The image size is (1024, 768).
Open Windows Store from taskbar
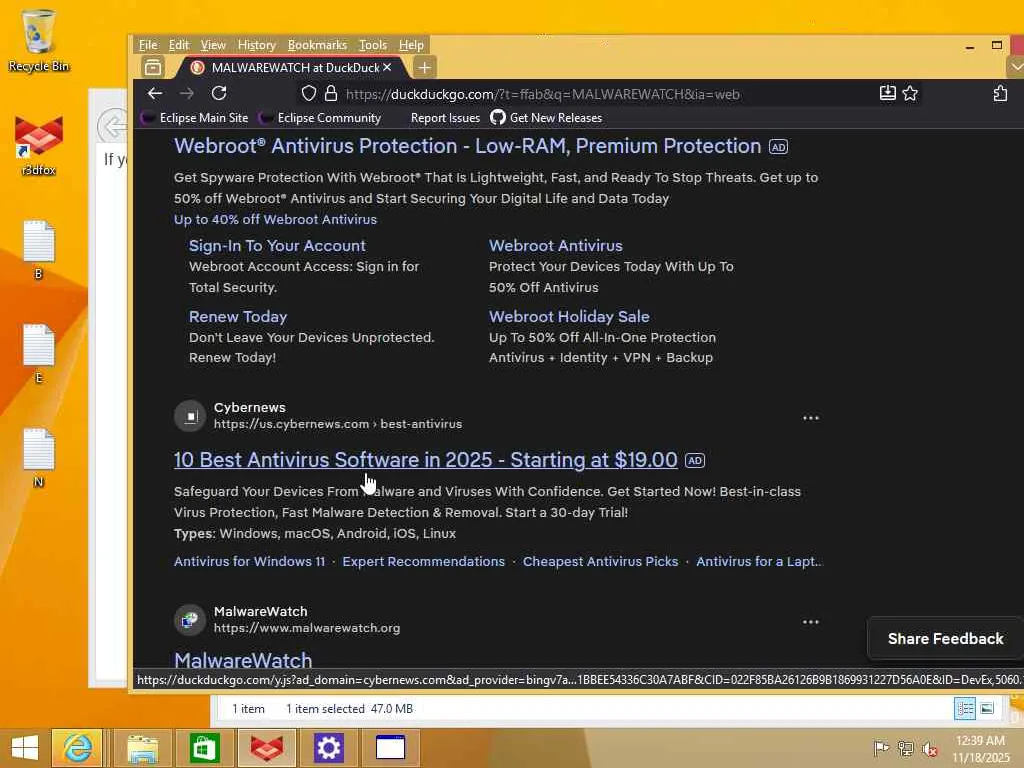point(204,748)
